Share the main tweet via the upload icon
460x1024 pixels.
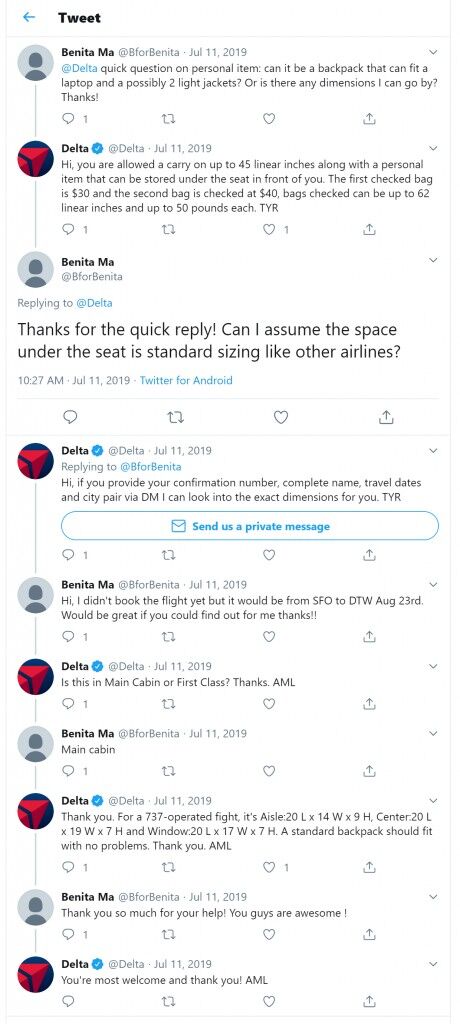[386, 417]
